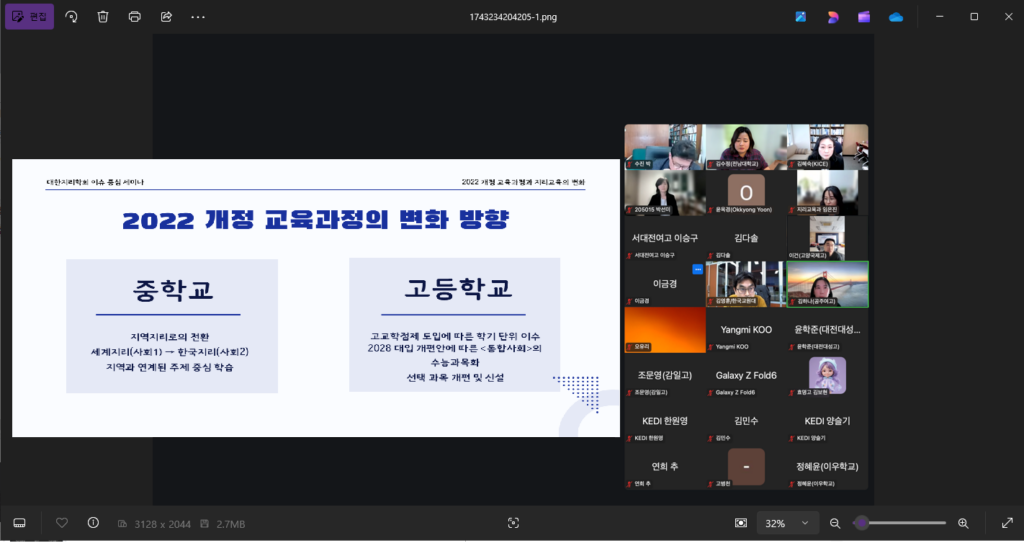Image resolution: width=1024 pixels, height=543 pixels.
Task: Adjust the purple zoom slider handle
Action: [862, 523]
